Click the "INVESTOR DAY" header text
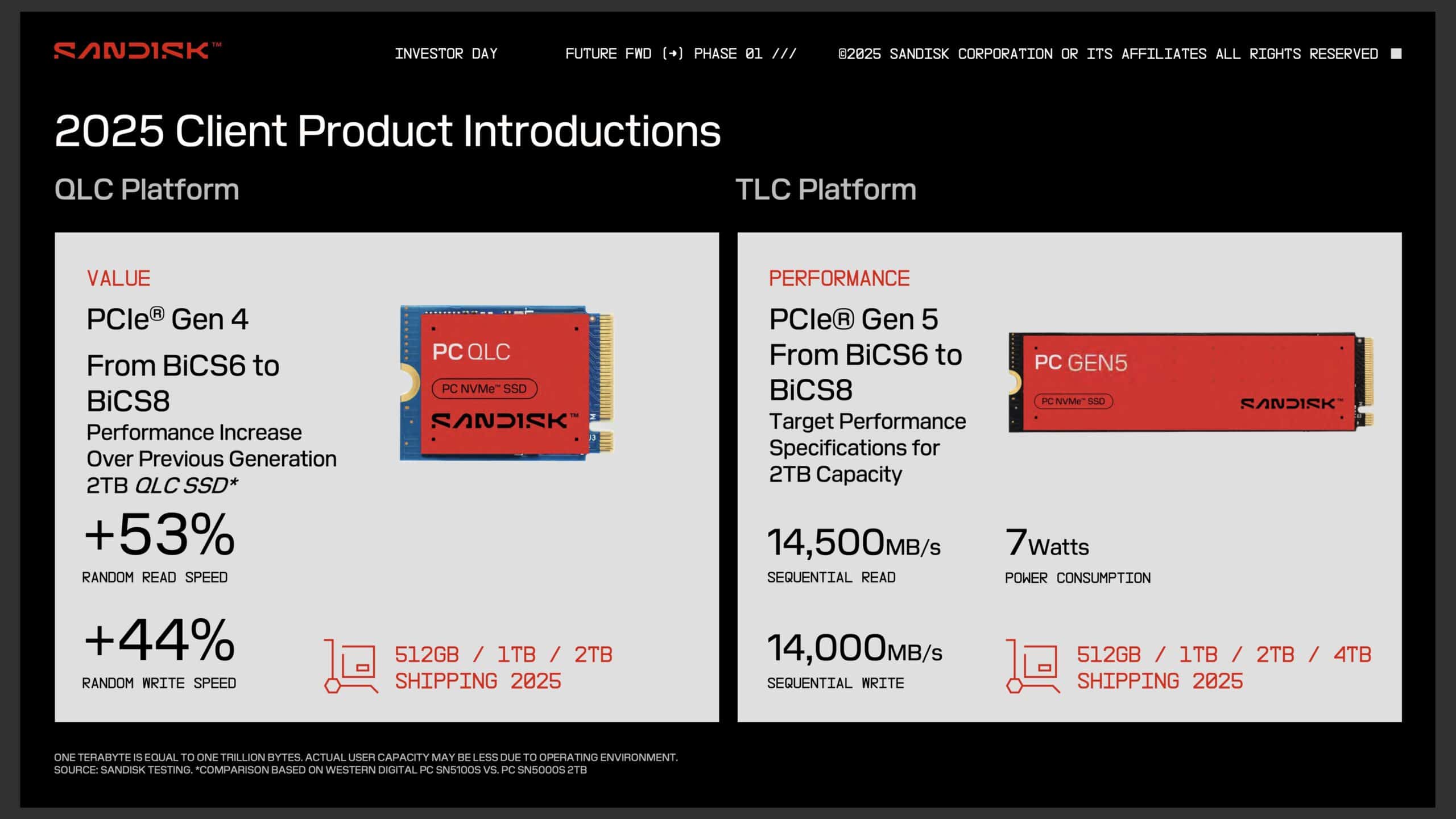Screen dimensions: 1456x819 coord(446,53)
